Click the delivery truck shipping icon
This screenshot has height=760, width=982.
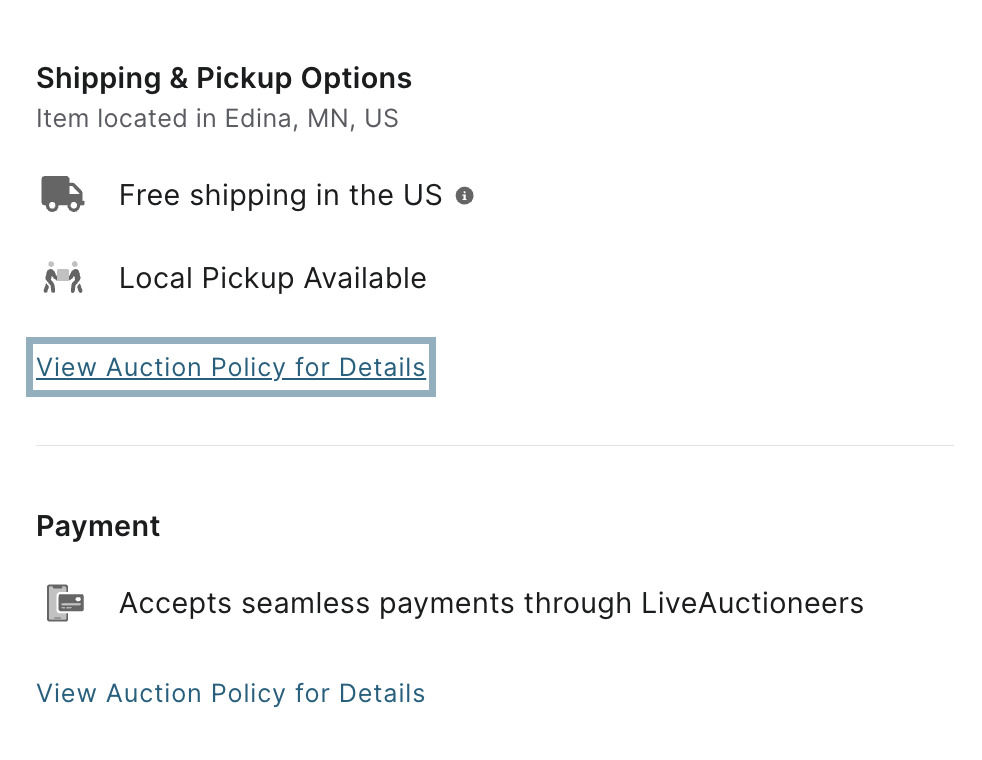[63, 194]
